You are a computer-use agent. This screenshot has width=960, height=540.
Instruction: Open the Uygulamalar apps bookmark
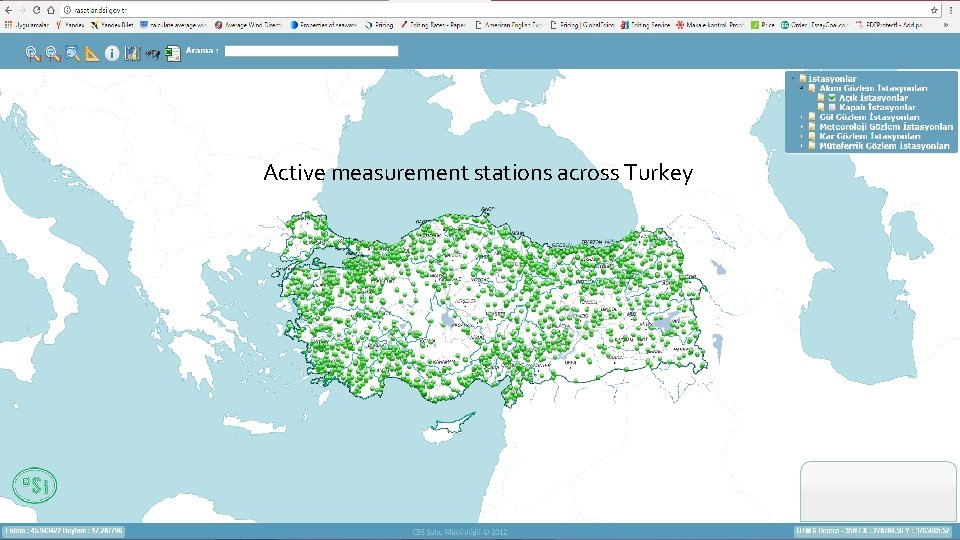pyautogui.click(x=27, y=25)
